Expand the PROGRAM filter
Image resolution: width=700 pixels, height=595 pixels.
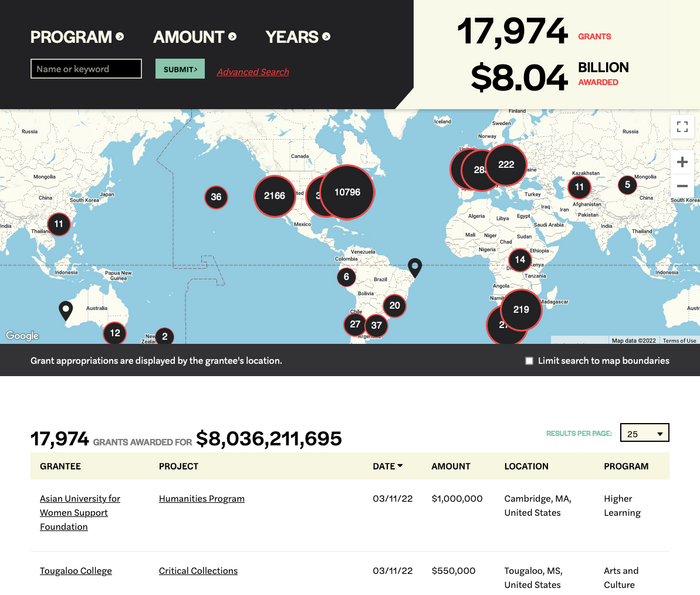tap(77, 37)
